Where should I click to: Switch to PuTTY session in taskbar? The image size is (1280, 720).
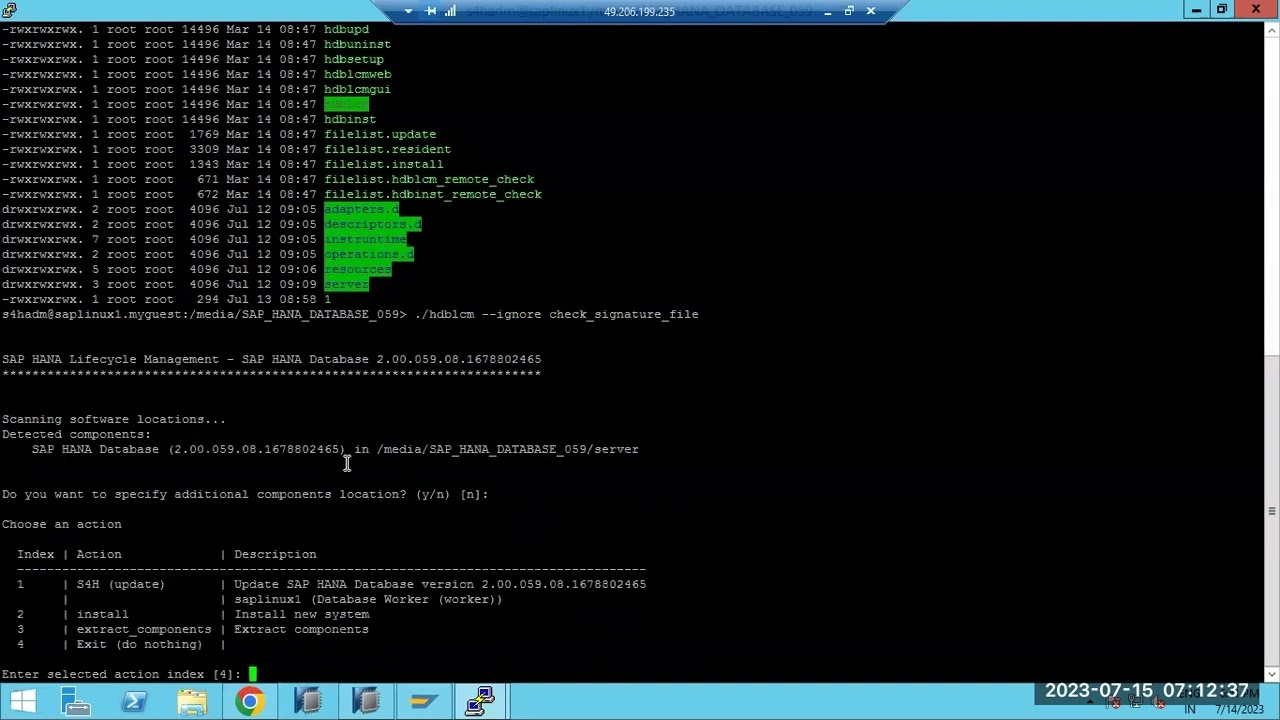(481, 702)
